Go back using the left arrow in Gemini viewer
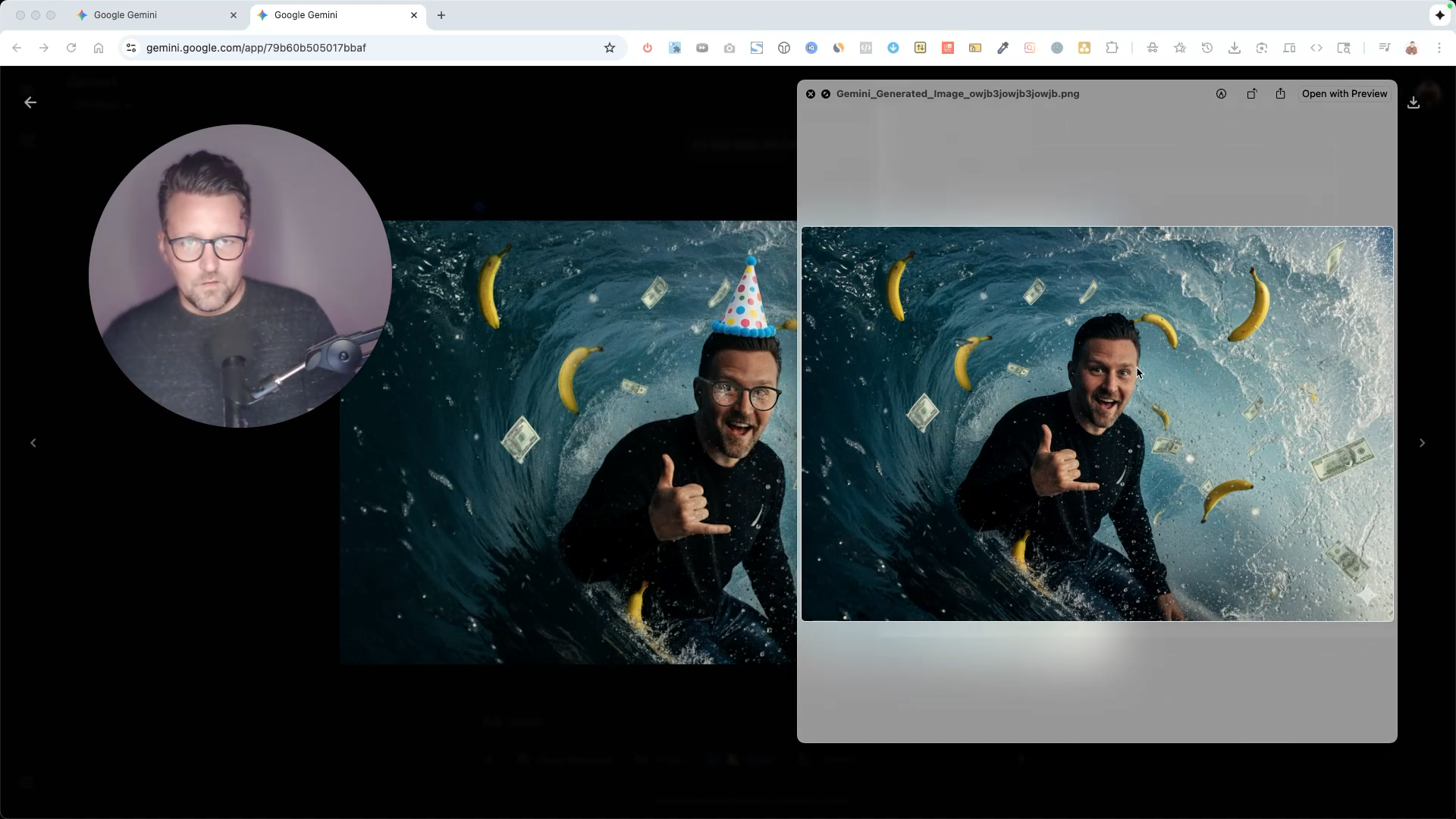Screen dimensions: 1456x819 point(30,102)
